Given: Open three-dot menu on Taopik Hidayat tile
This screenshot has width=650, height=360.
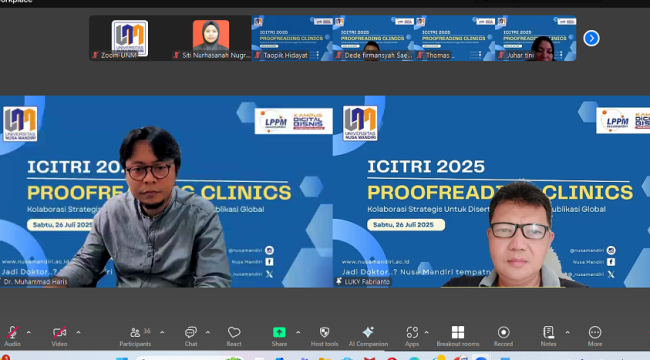Looking at the screenshot, I should (318, 55).
